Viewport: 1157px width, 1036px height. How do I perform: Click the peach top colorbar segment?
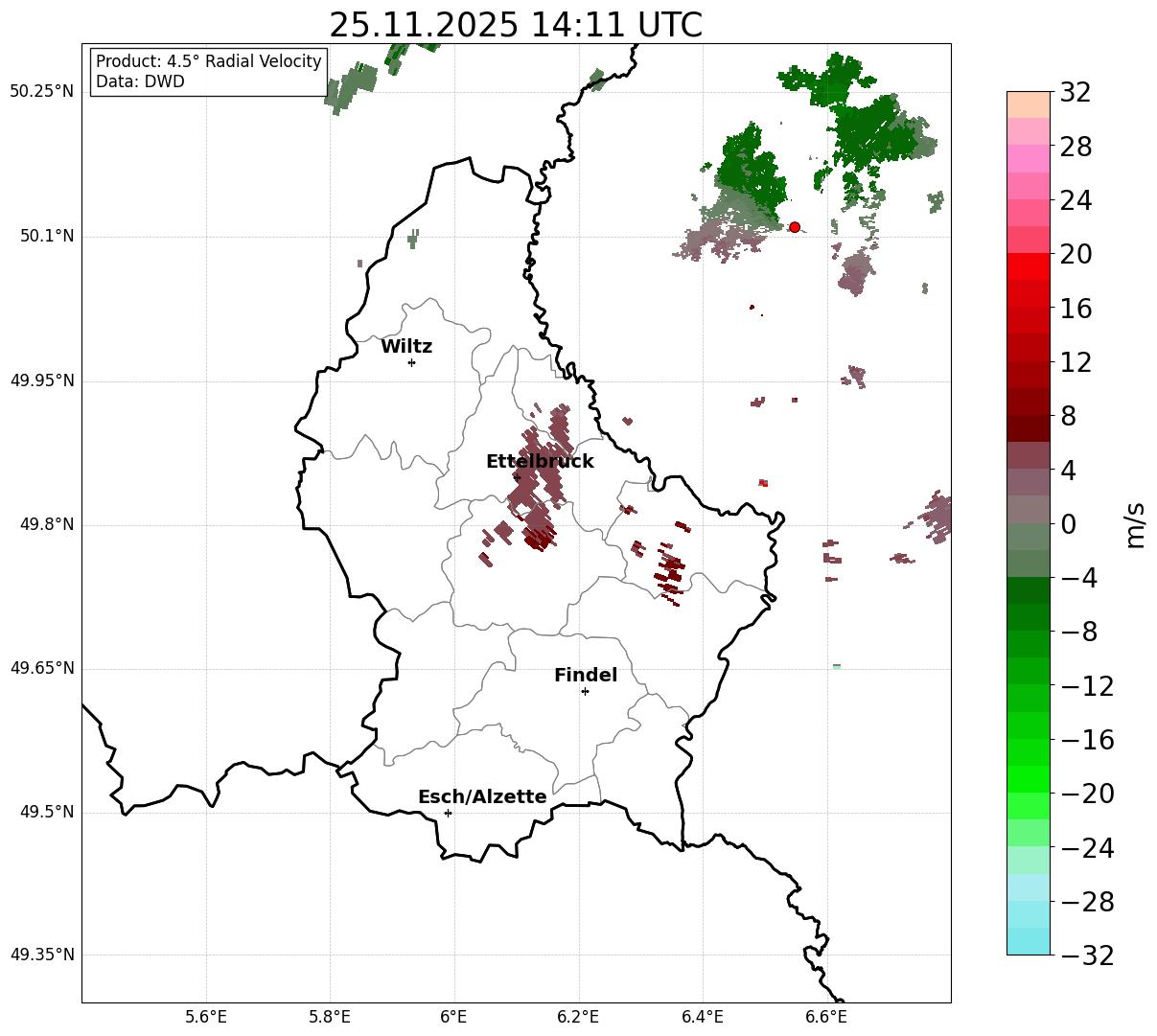(x=1029, y=104)
